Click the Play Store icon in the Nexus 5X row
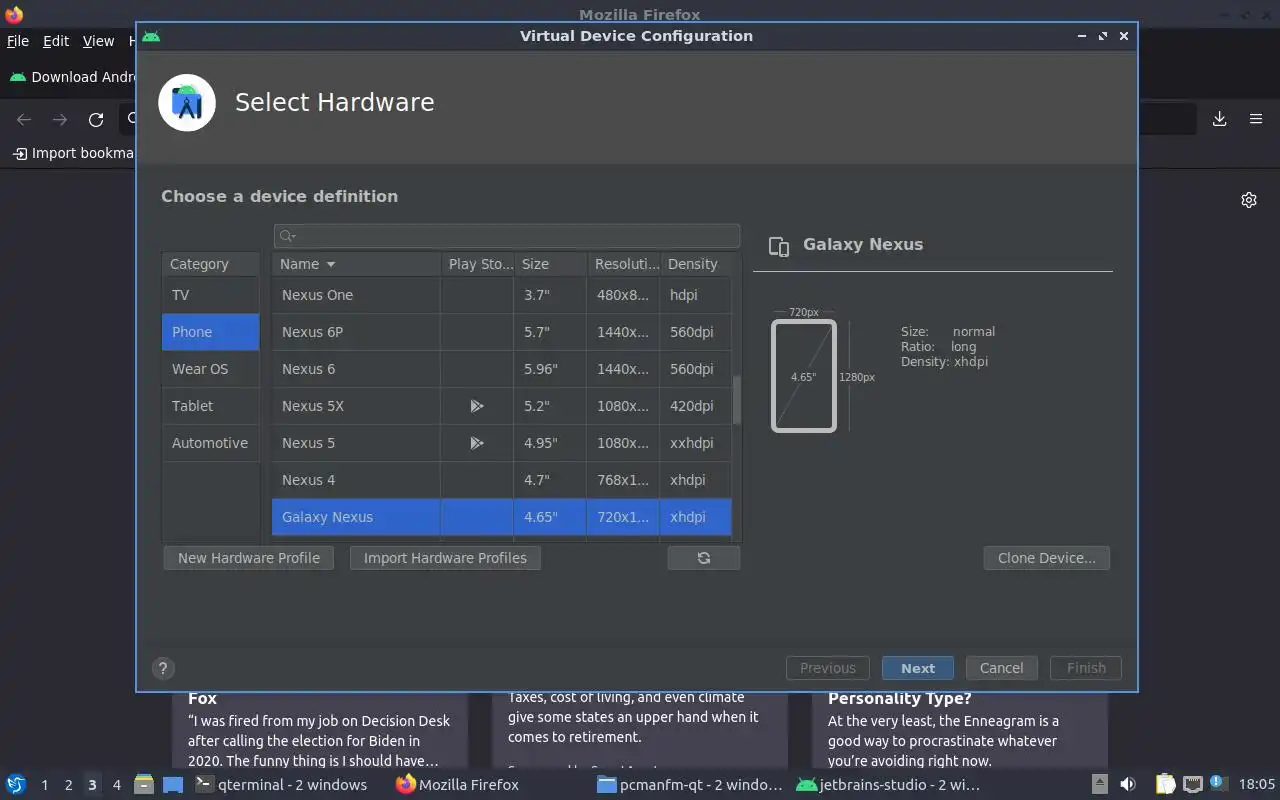Image resolution: width=1280 pixels, height=800 pixels. 477,406
